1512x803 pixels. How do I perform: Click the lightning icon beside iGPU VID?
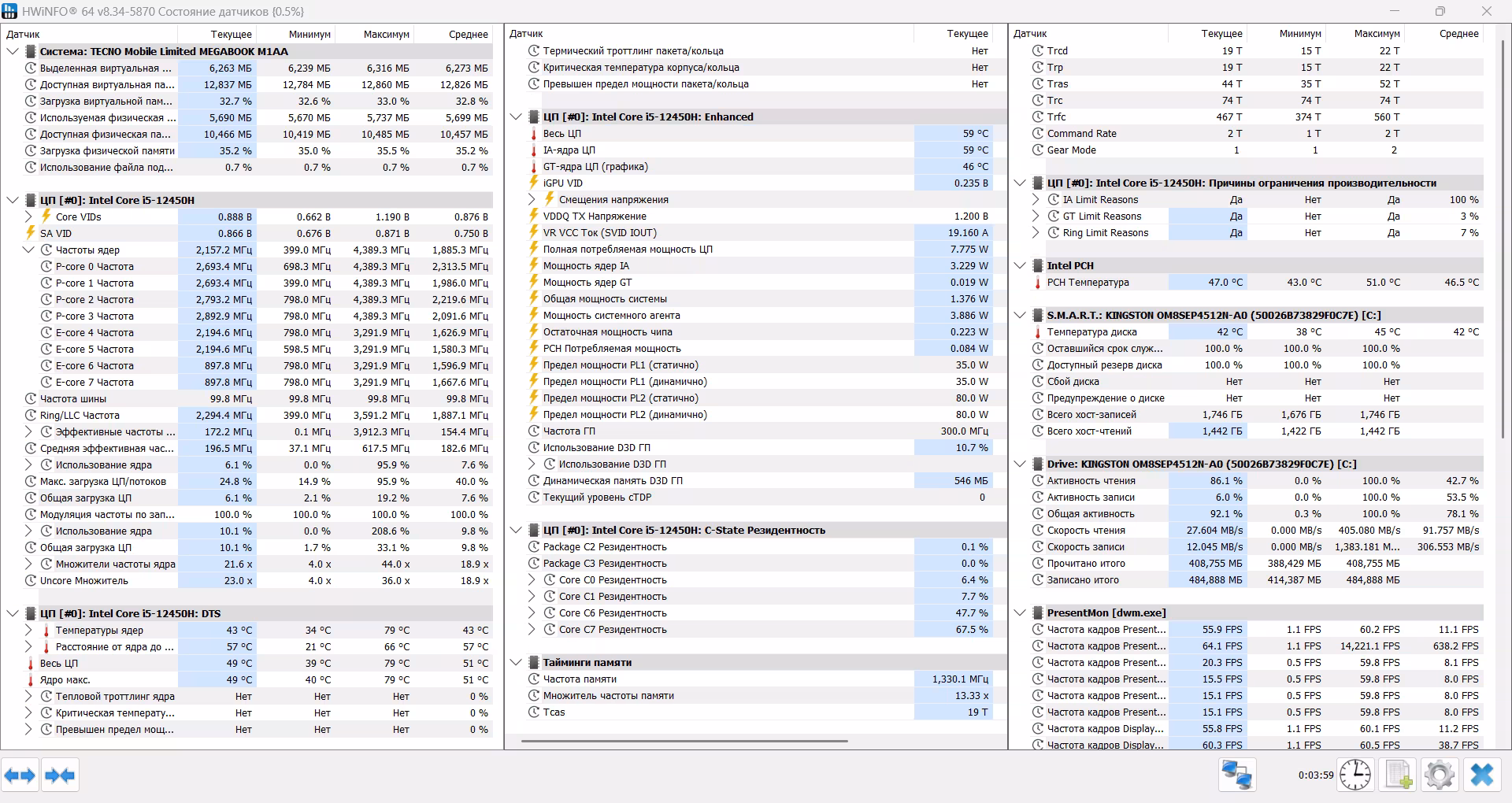[534, 183]
